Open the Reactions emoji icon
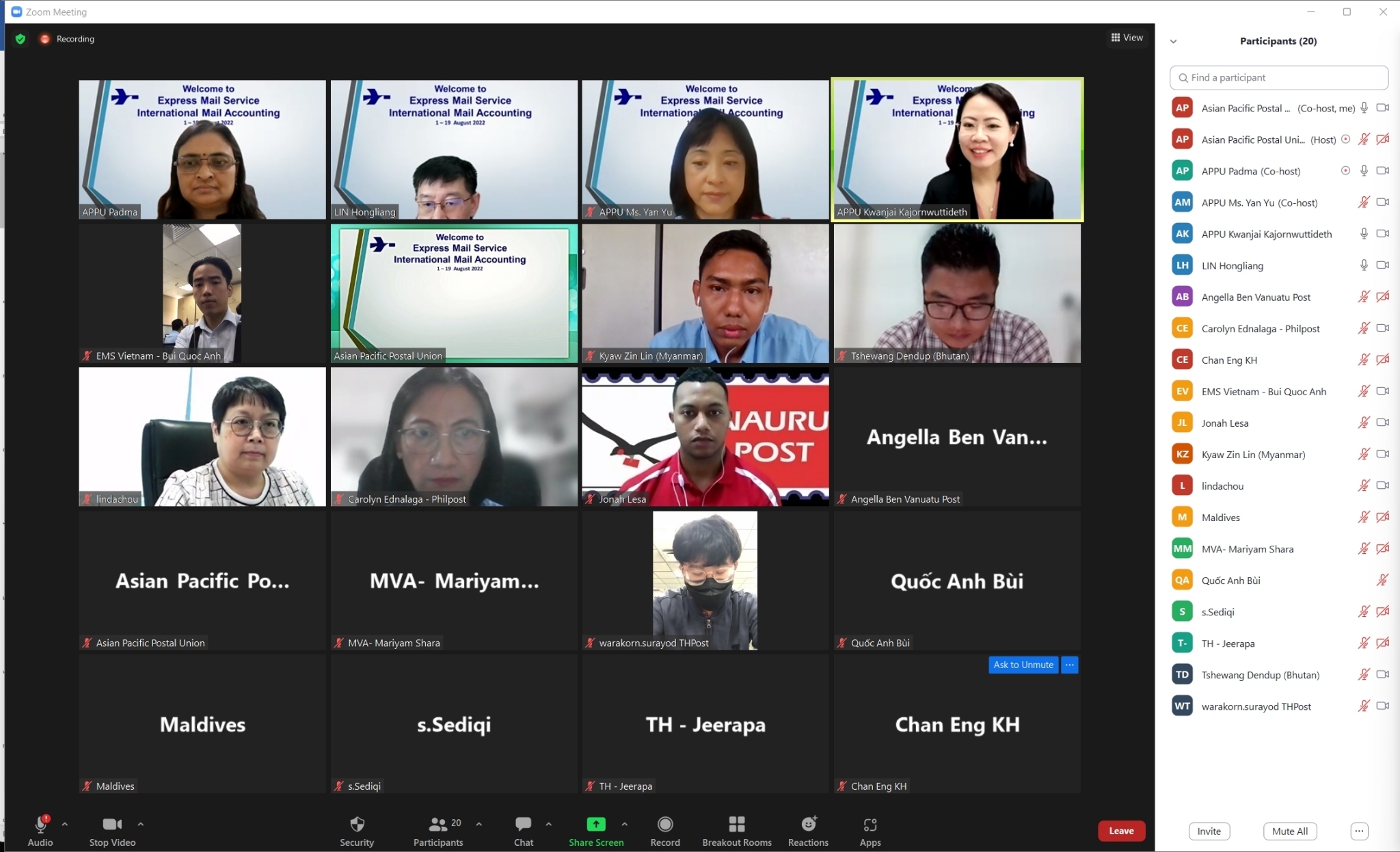This screenshot has width=1400, height=852. tap(809, 824)
